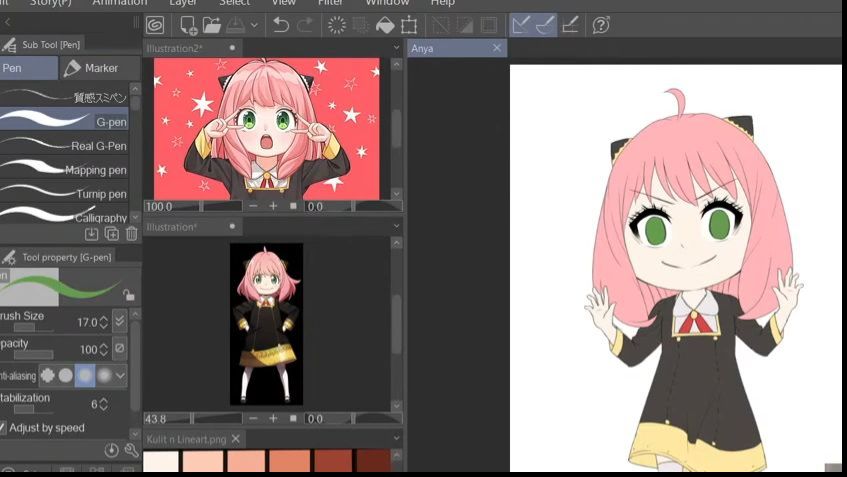Duplicate the selected sub tool
The width and height of the screenshot is (847, 477).
coord(111,234)
